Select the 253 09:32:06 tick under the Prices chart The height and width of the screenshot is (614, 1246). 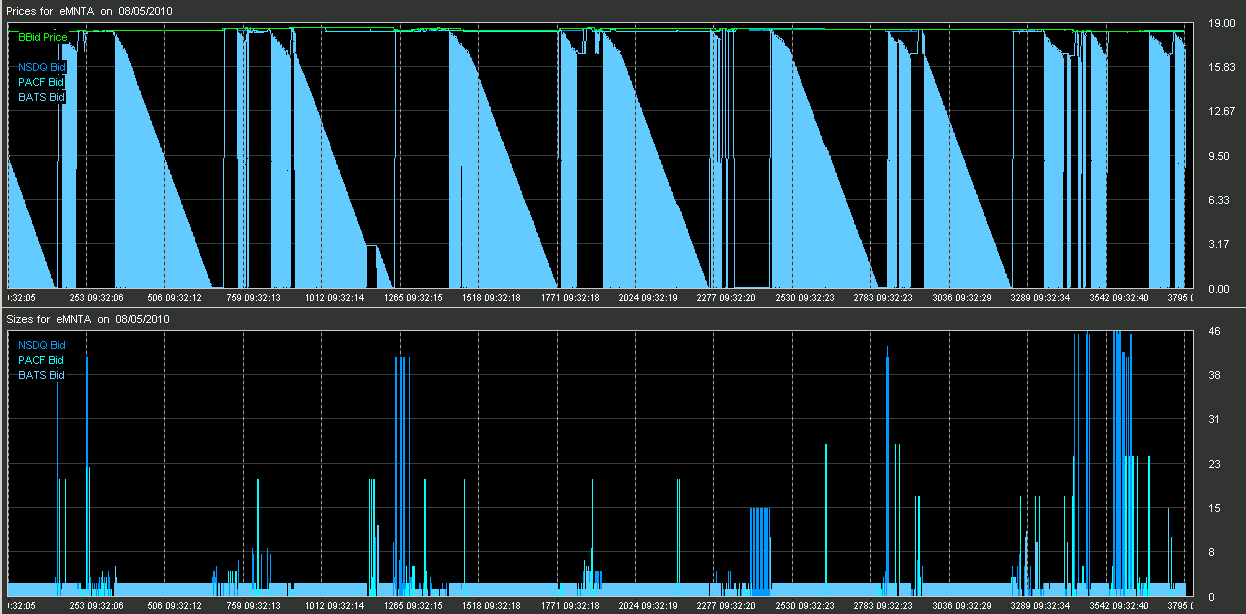coord(96,298)
